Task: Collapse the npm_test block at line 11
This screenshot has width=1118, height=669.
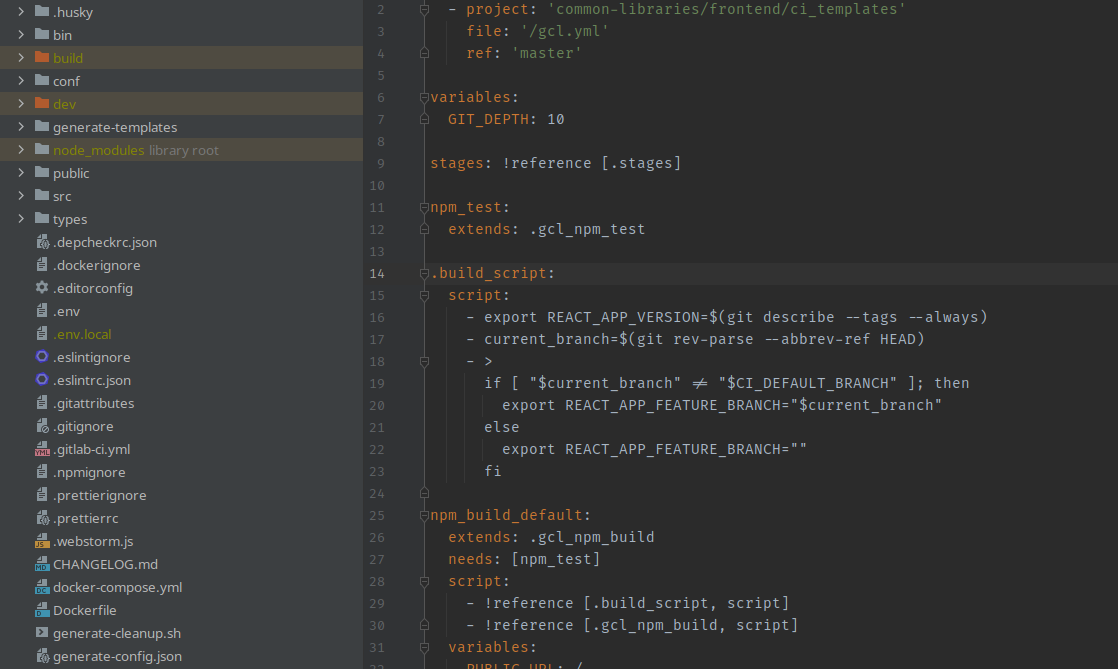Action: 424,208
